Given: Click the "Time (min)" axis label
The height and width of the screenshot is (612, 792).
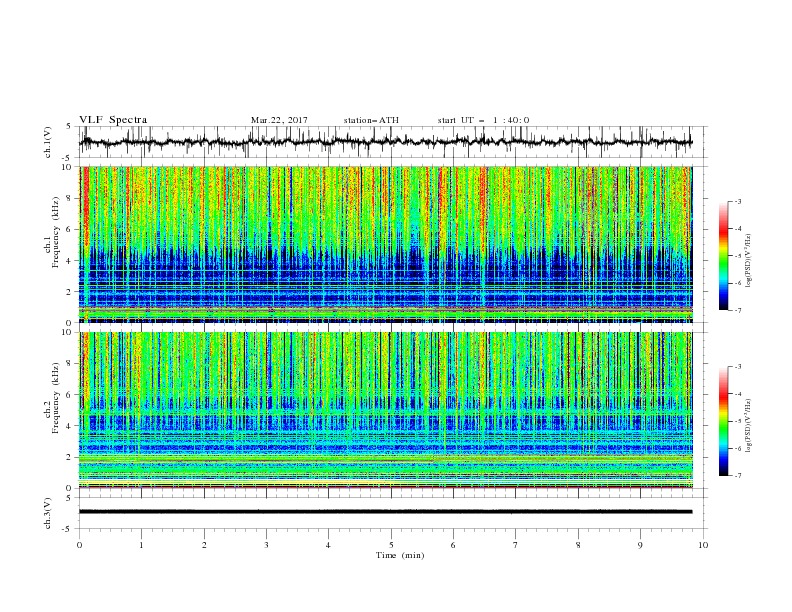Looking at the screenshot, I should (x=400, y=555).
